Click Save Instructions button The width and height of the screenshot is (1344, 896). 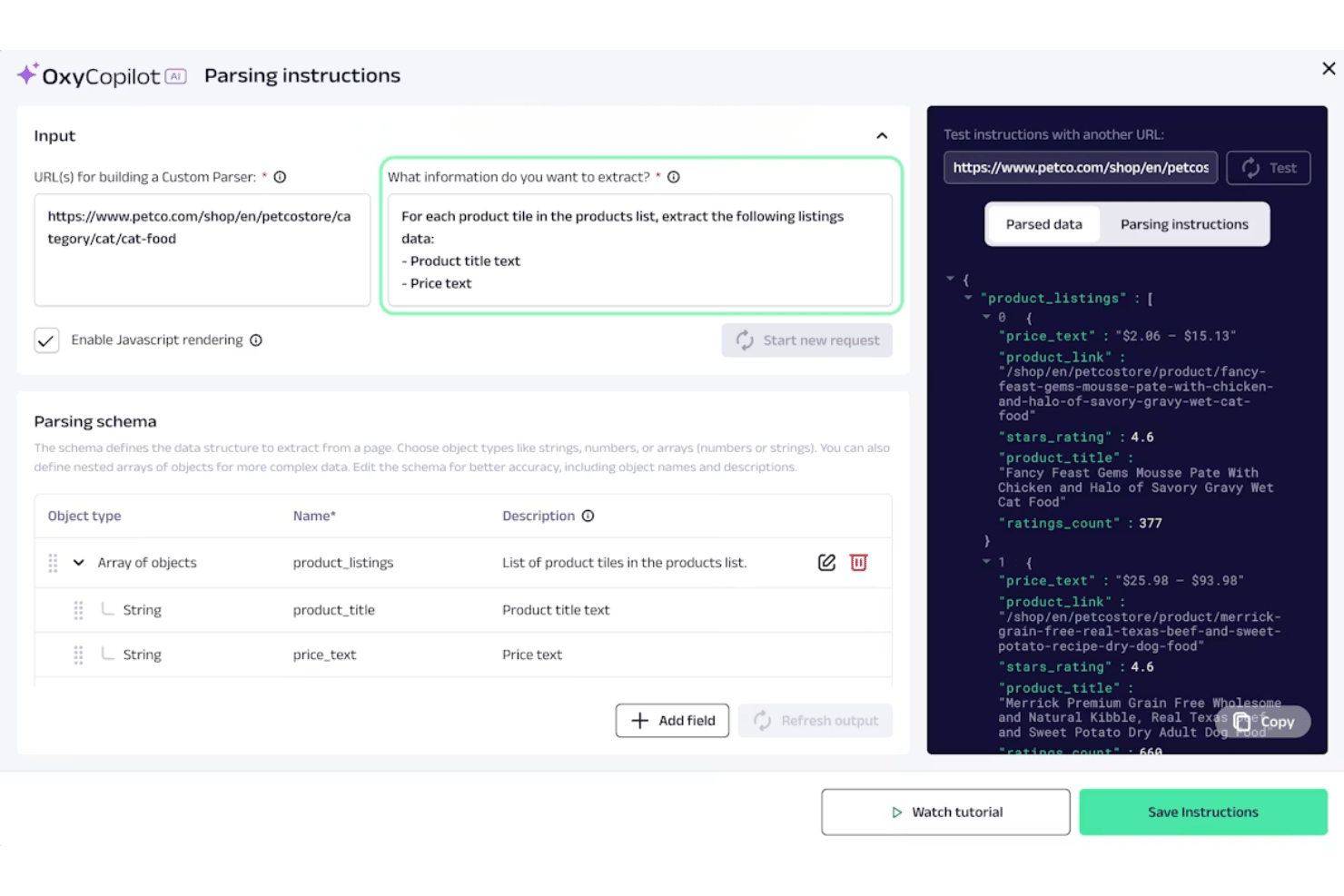[x=1203, y=812]
